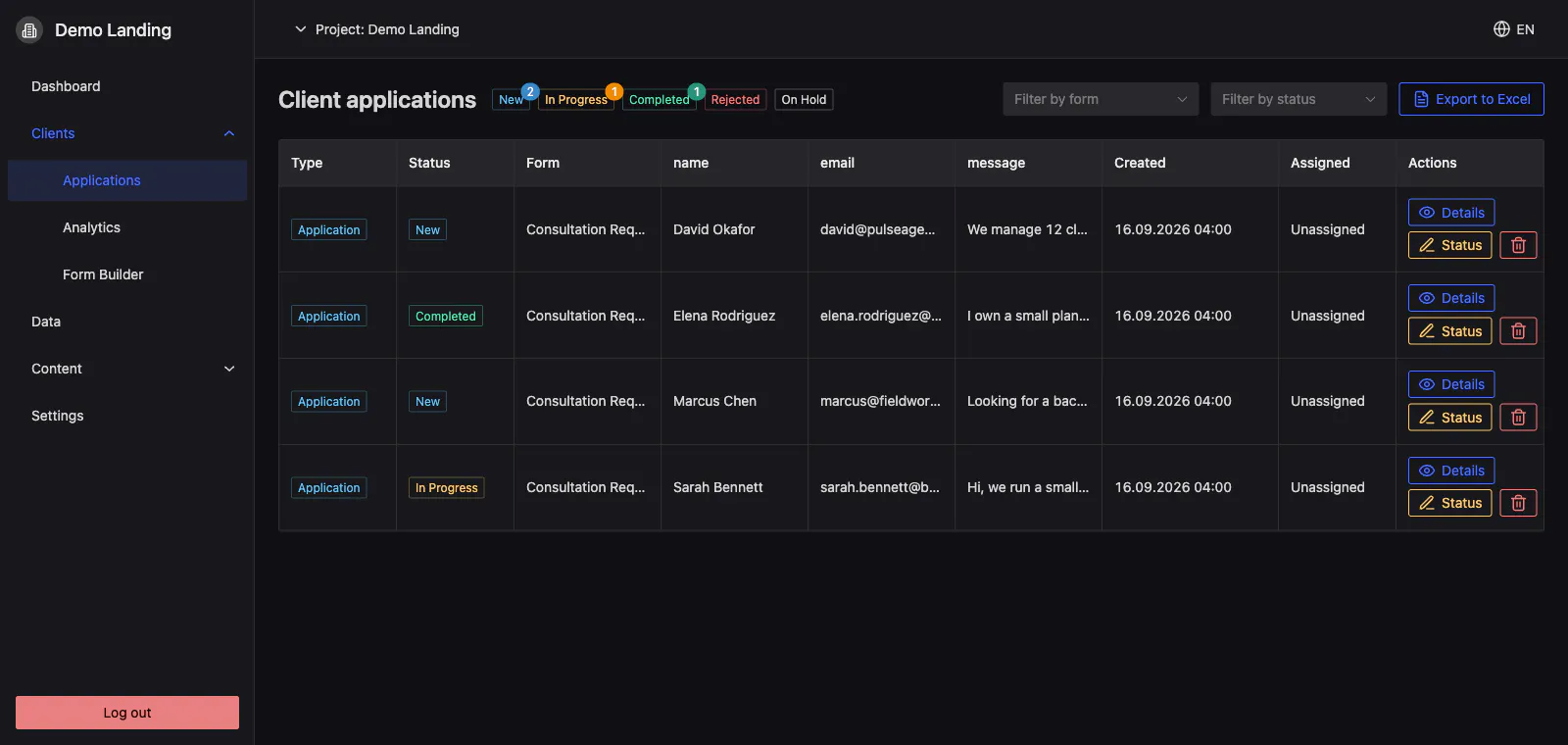Image resolution: width=1568 pixels, height=745 pixels.
Task: Expand the Content menu chevron
Action: pos(229,369)
